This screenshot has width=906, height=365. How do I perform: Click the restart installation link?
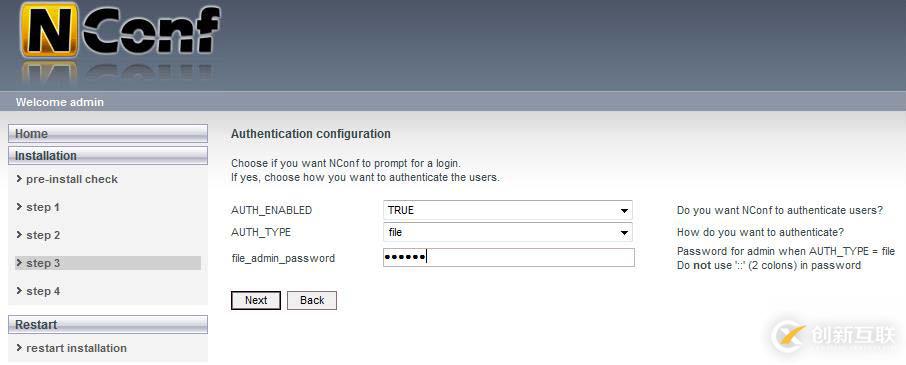[76, 348]
